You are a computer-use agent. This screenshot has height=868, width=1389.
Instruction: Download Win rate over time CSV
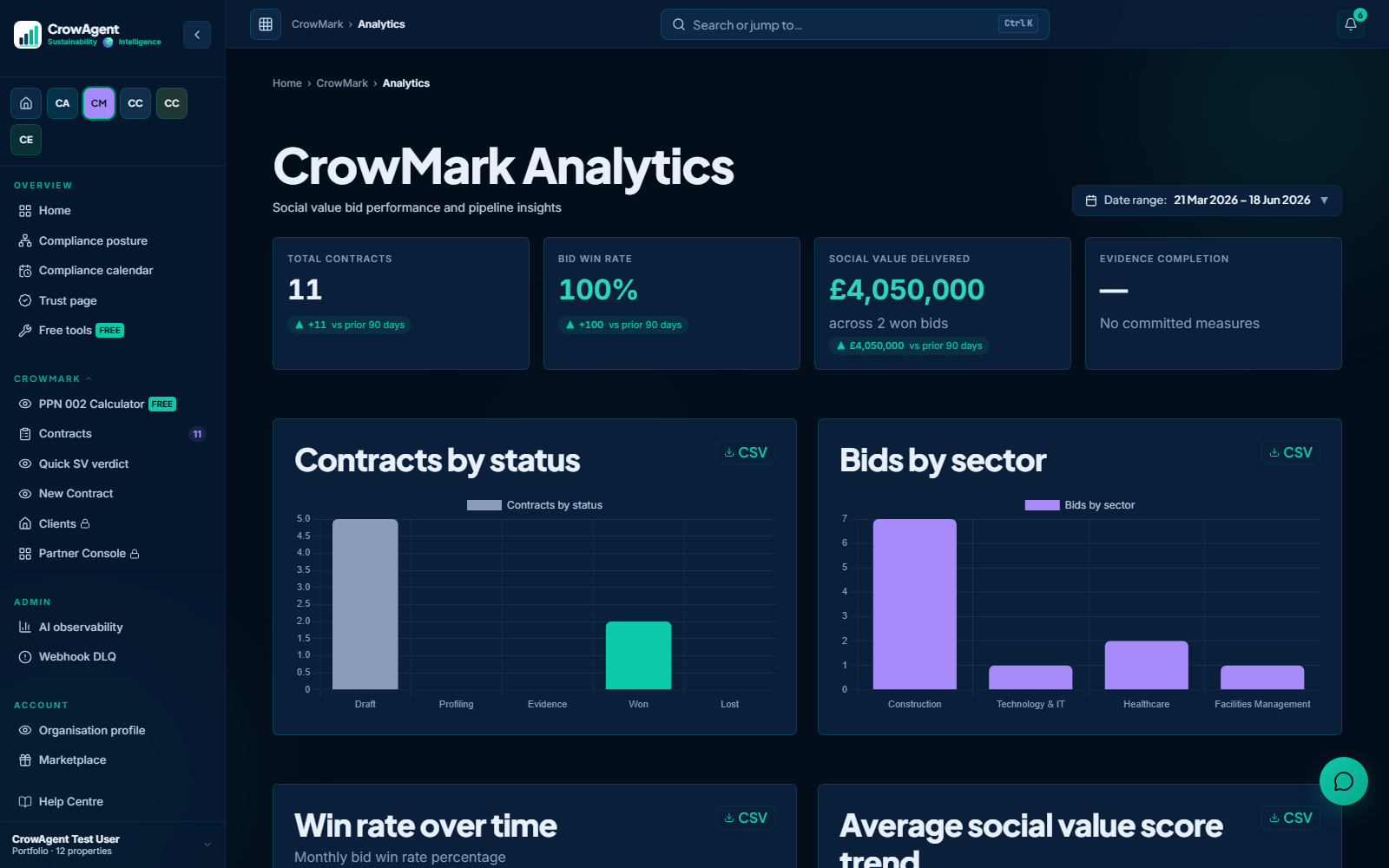coord(746,818)
